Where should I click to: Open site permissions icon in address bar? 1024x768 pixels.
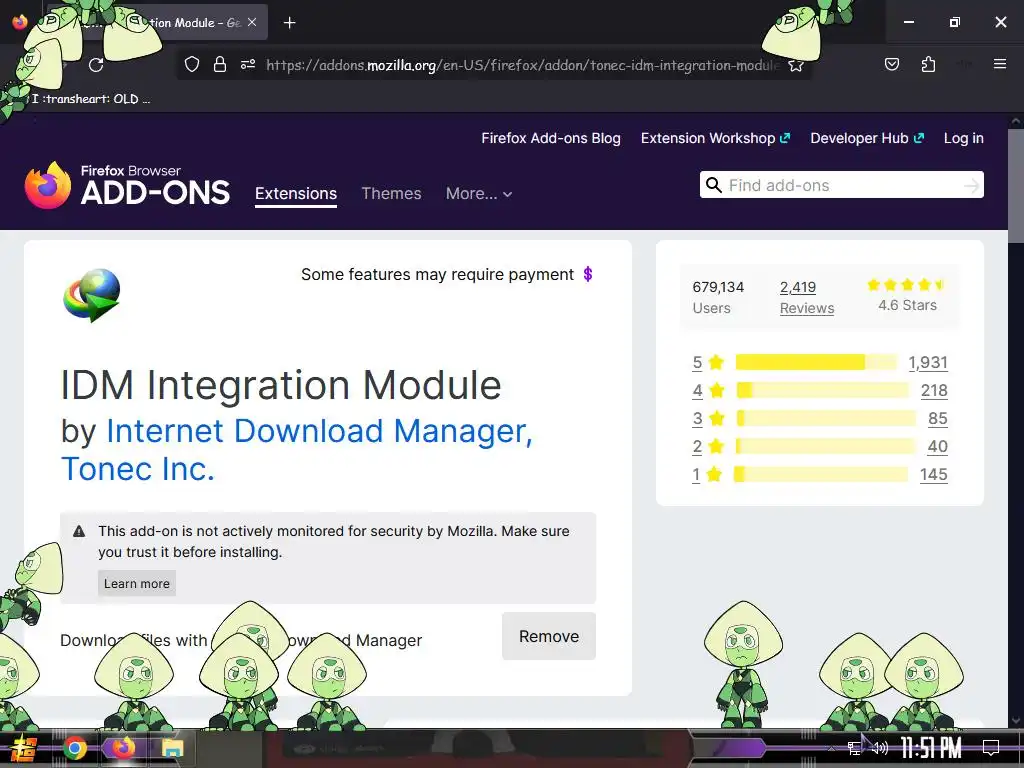[x=248, y=65]
